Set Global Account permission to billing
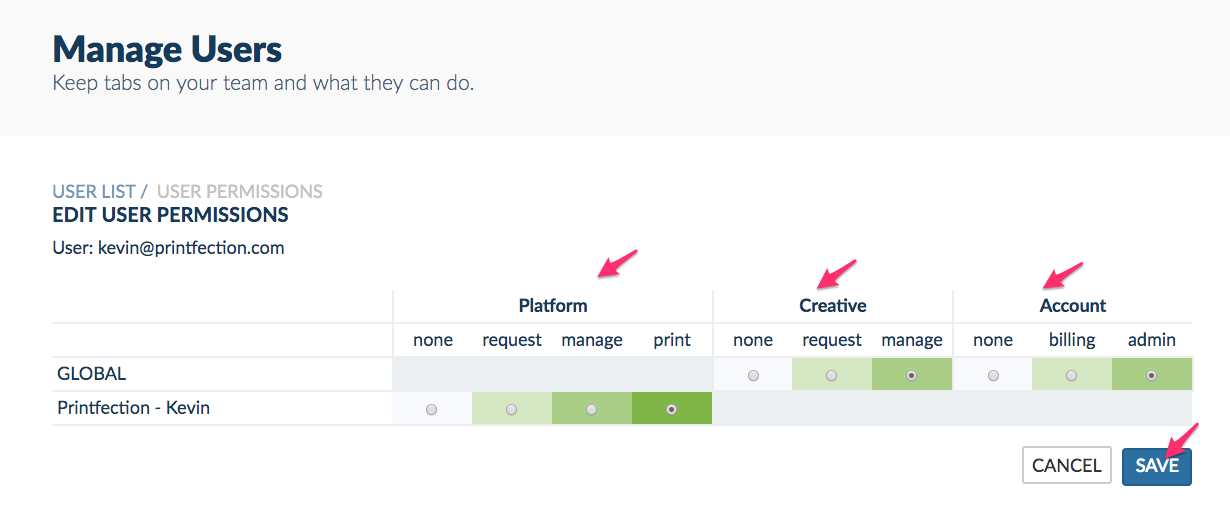Screen dimensions: 1230x530 coord(1072,375)
